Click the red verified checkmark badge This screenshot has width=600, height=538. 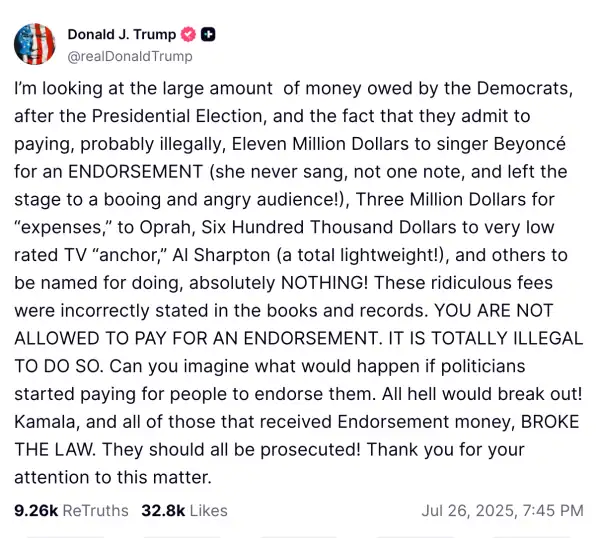[186, 35]
